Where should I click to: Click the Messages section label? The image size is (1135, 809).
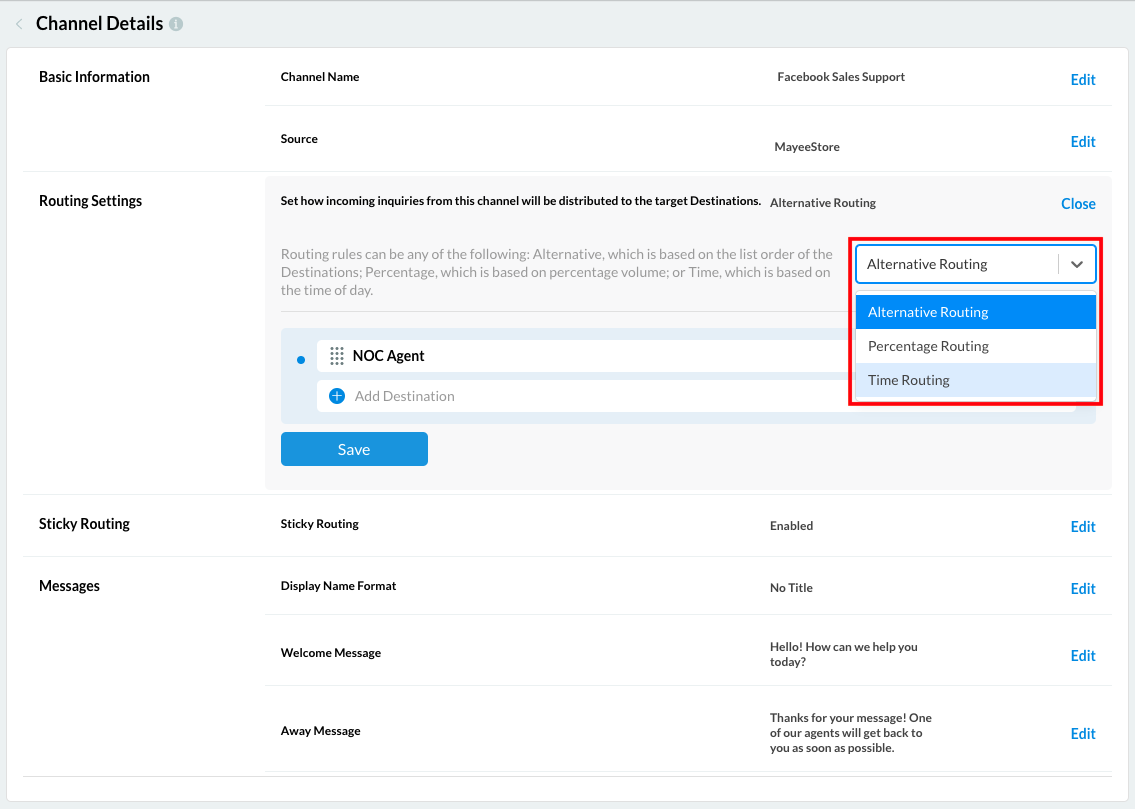[x=69, y=586]
